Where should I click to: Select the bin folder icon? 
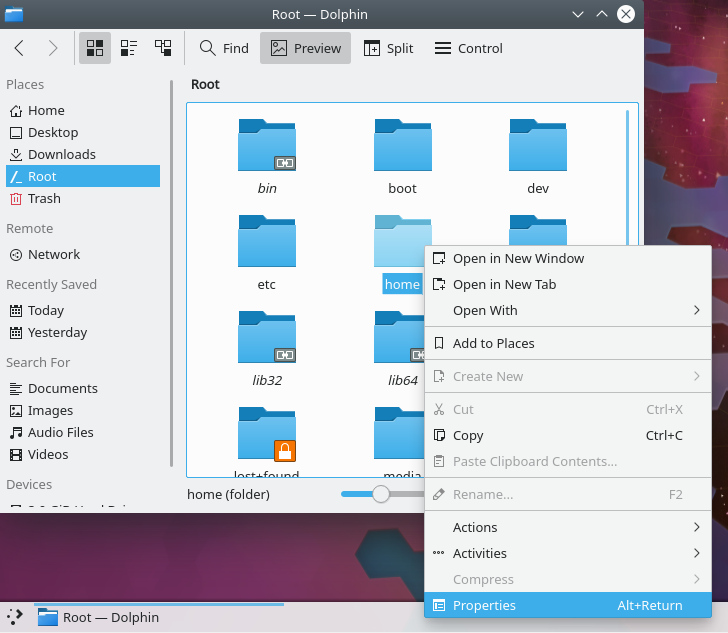coord(267,145)
